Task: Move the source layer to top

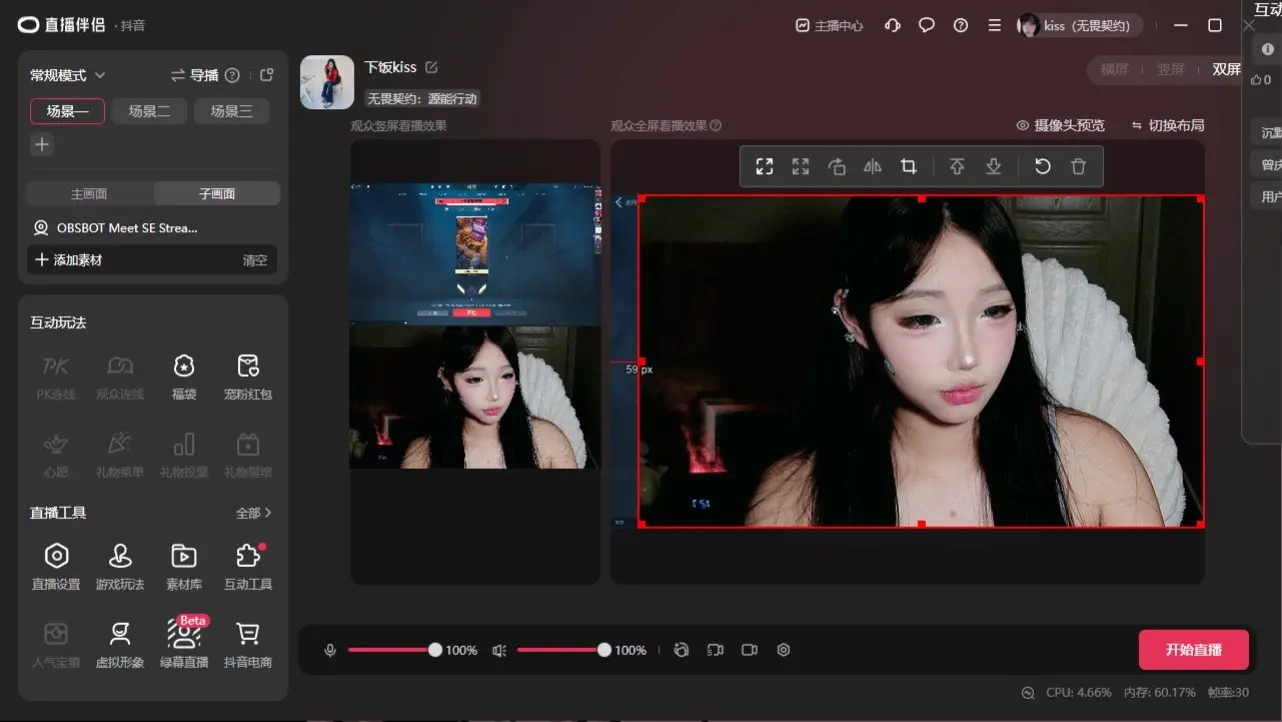Action: 957,167
